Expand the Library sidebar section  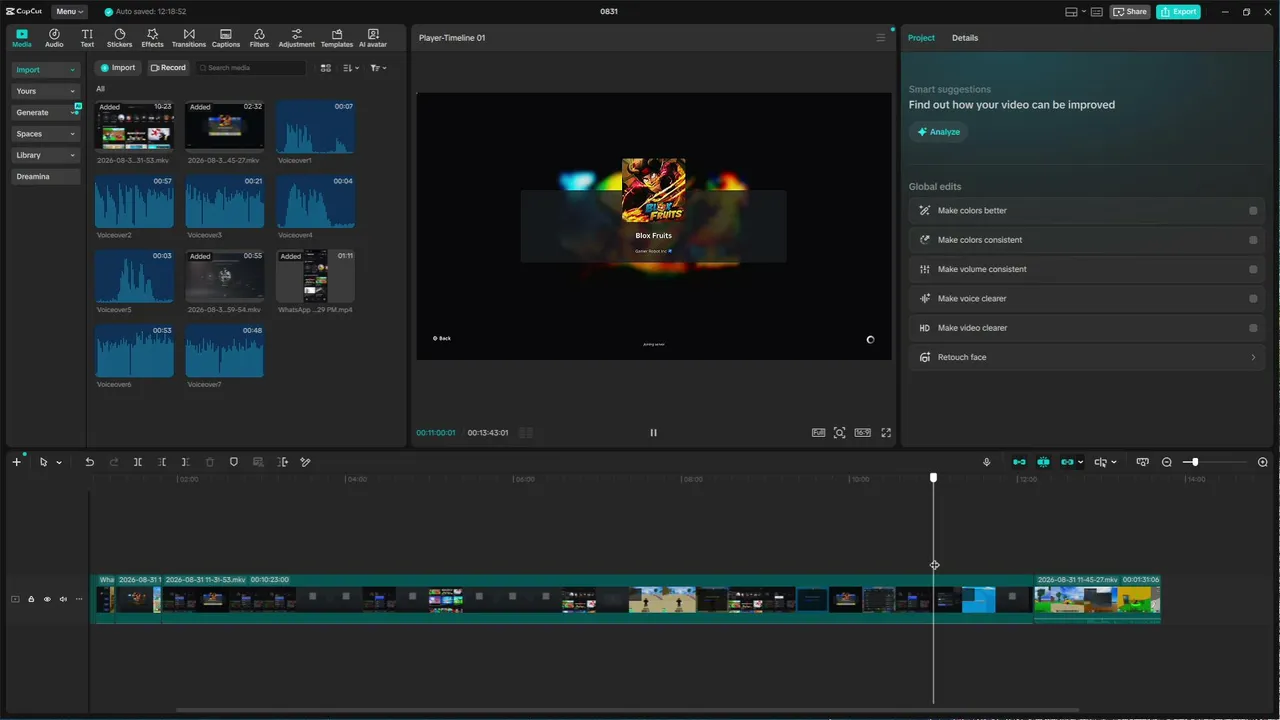46,155
